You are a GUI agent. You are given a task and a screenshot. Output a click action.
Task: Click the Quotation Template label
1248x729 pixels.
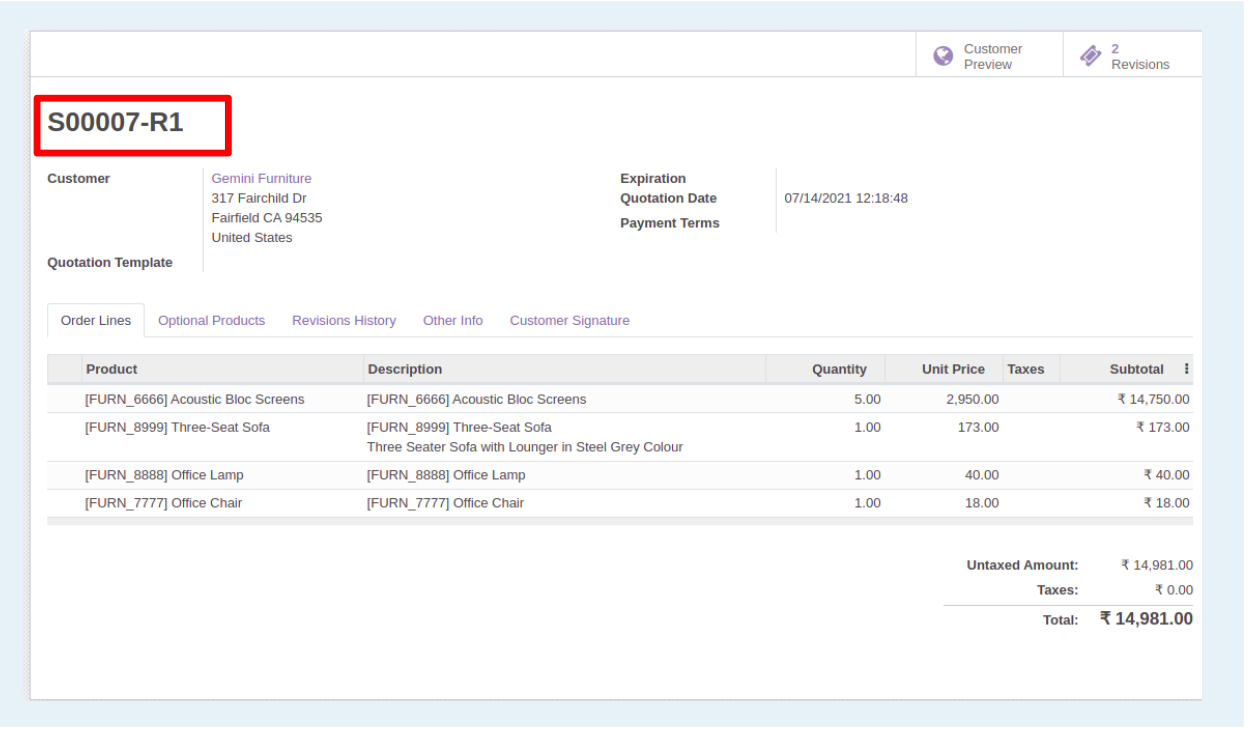tap(110, 262)
